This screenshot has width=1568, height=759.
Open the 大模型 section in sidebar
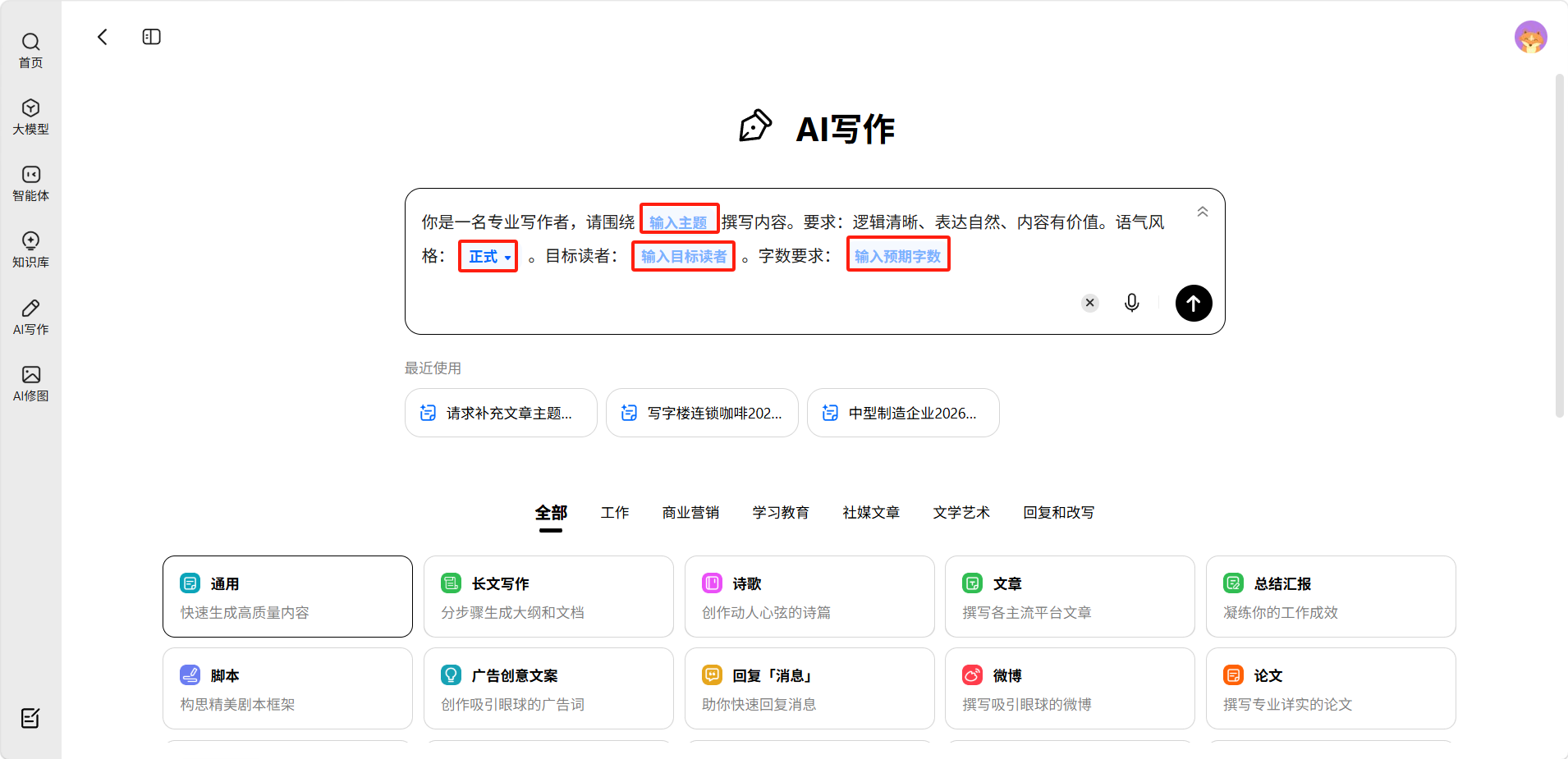[30, 117]
